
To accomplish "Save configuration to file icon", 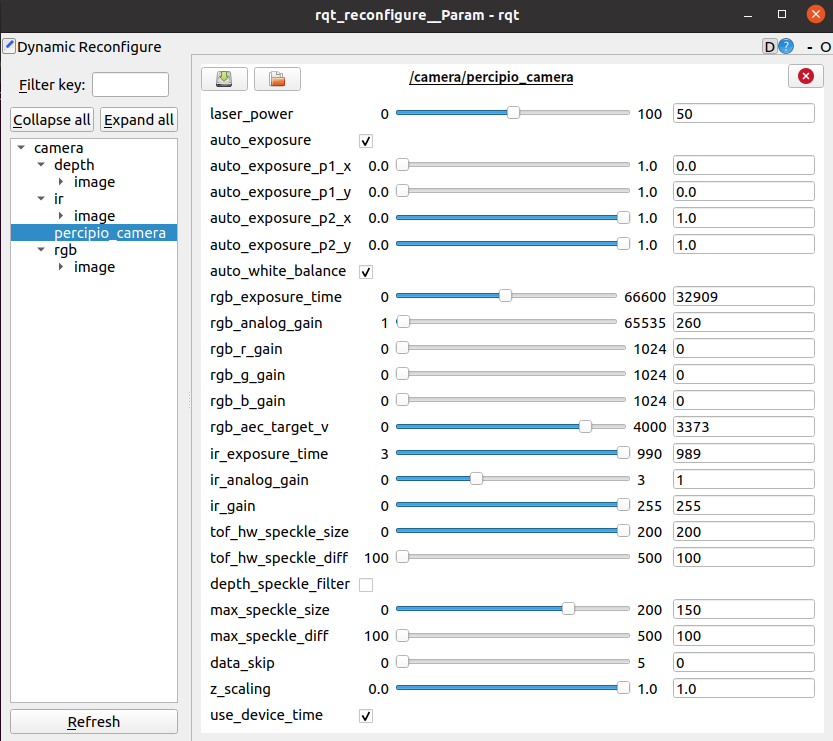I will pyautogui.click(x=224, y=79).
